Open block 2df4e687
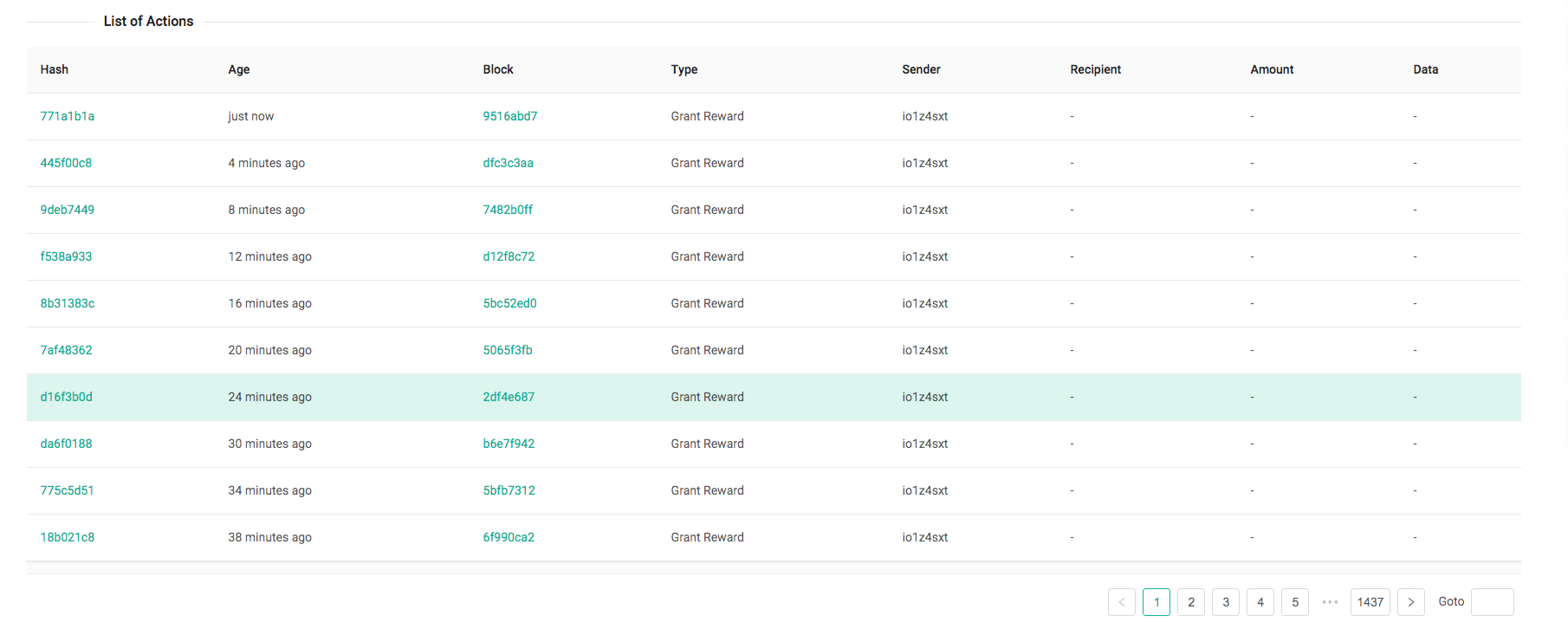 coord(509,397)
